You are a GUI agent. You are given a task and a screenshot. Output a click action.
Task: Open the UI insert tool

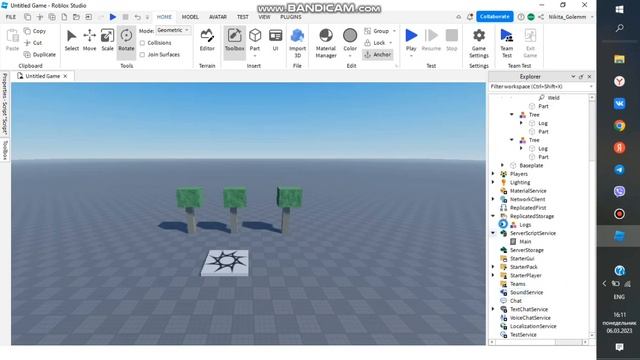276,40
